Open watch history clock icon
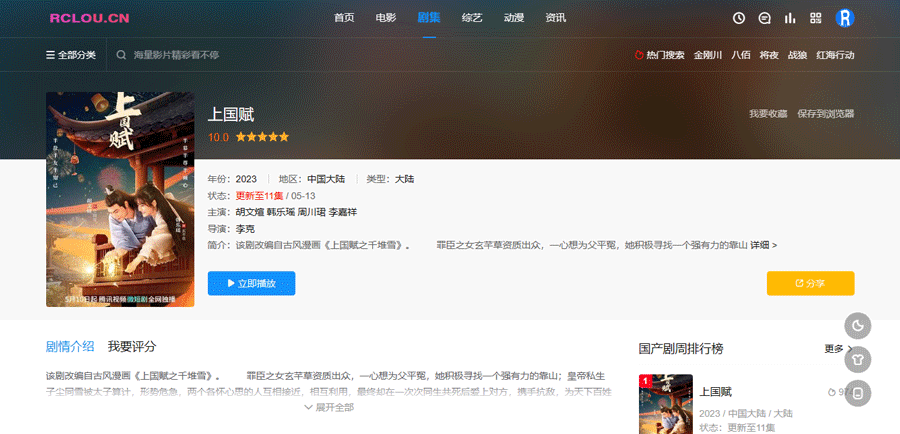 739,18
